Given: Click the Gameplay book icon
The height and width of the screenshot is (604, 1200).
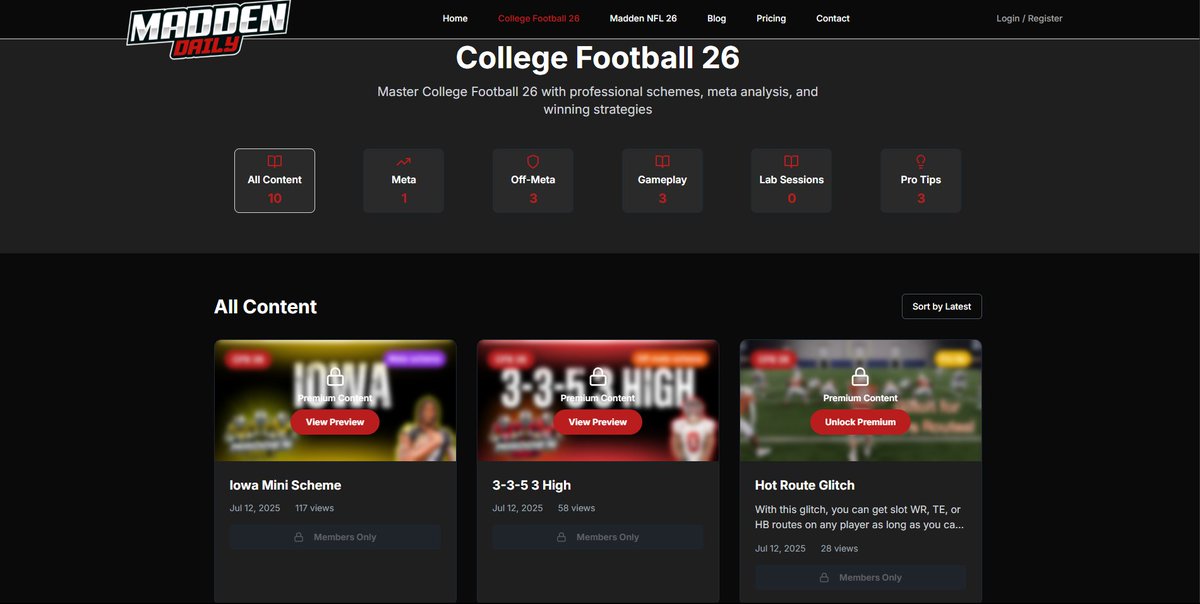Looking at the screenshot, I should (662, 161).
